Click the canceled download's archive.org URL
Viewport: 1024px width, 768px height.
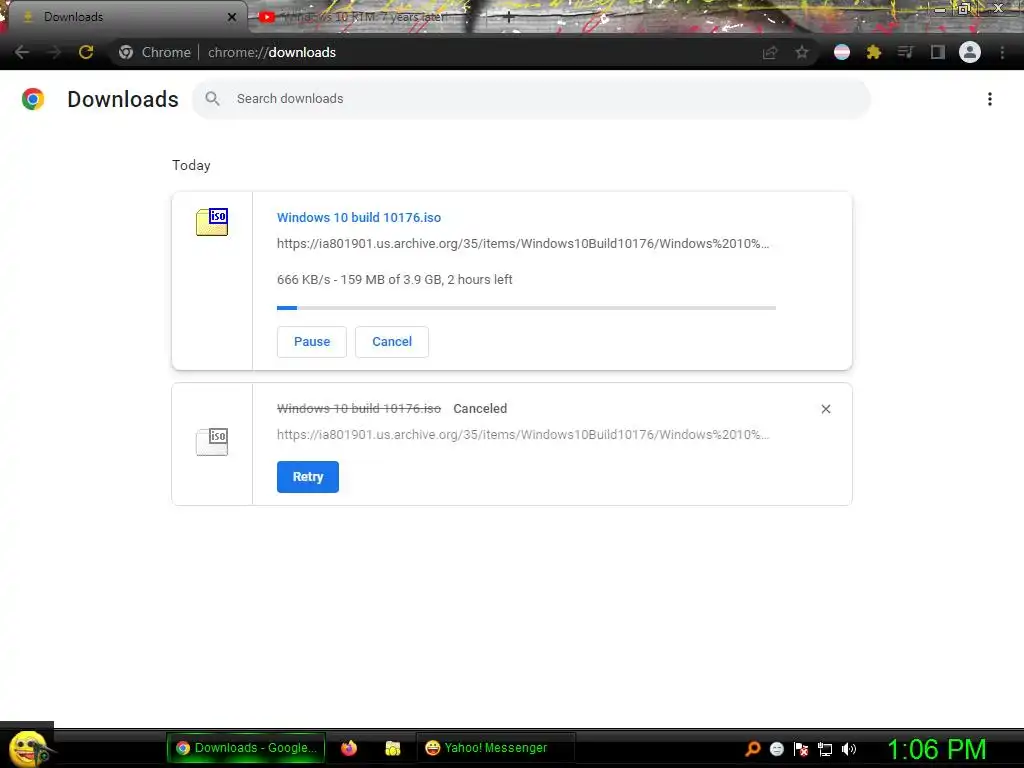(522, 434)
